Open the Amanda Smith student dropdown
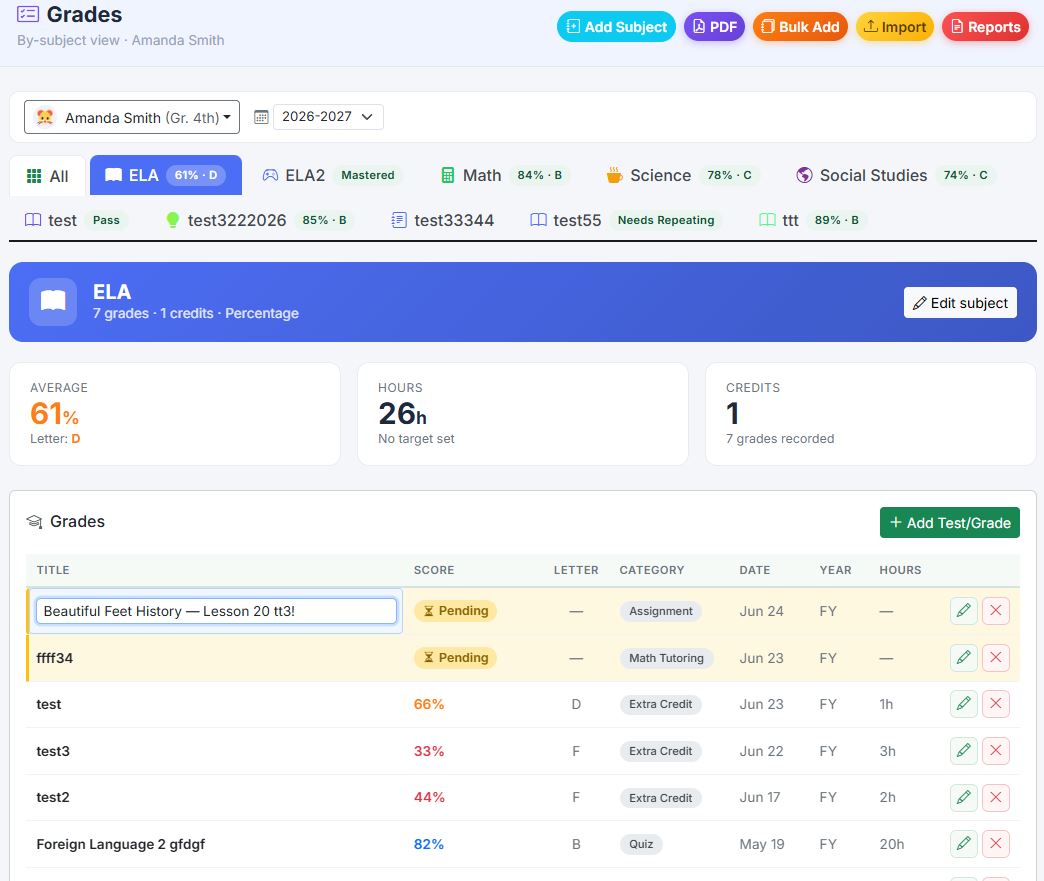1044x881 pixels. click(x=132, y=117)
